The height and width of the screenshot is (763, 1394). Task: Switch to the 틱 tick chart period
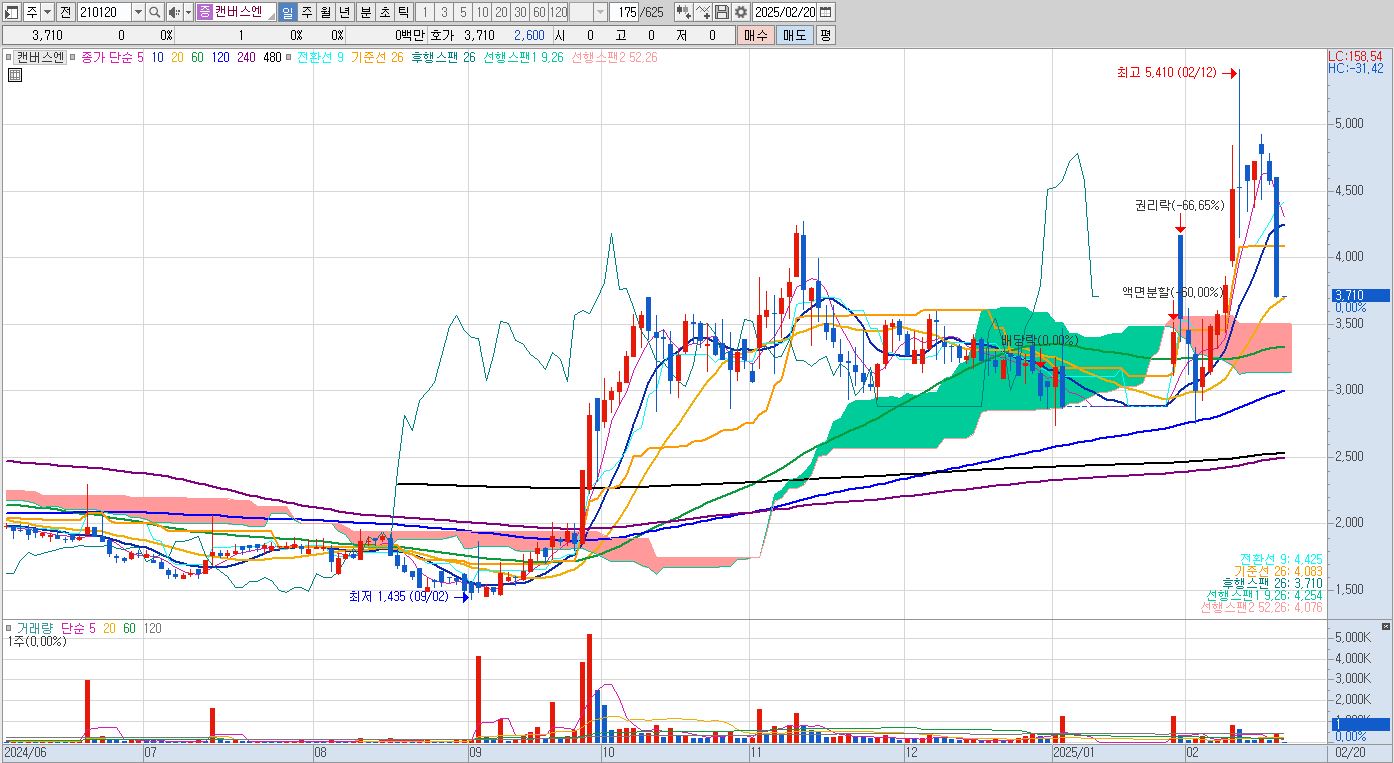[404, 12]
